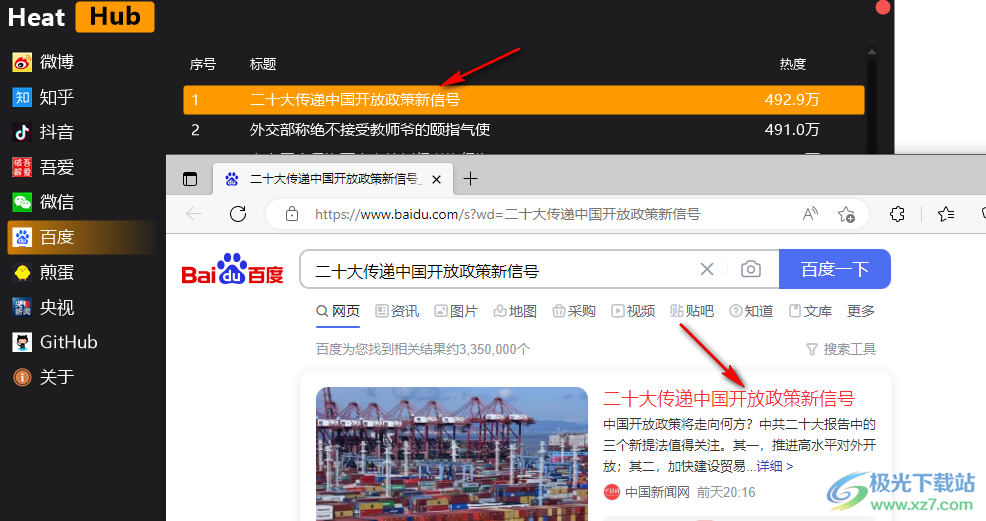Open the result title 二十大传递中国开放政策新信号 link
The width and height of the screenshot is (986, 521).
pyautogui.click(x=729, y=398)
